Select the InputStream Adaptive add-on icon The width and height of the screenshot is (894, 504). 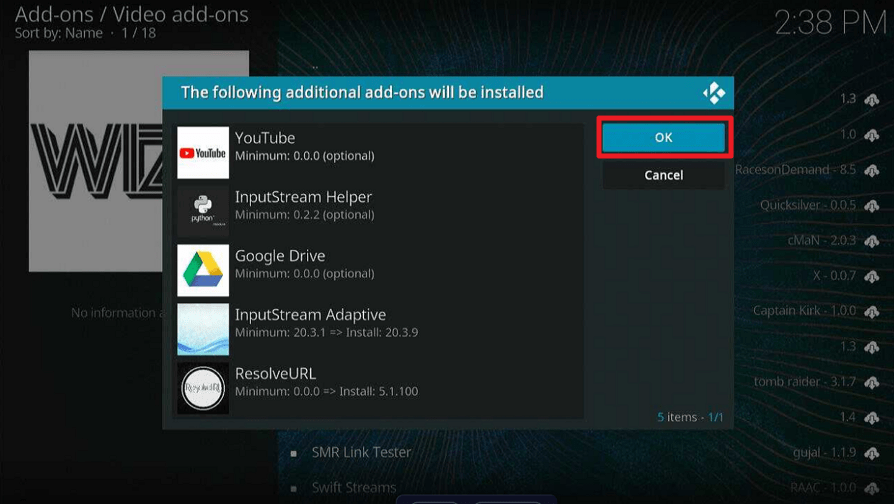coord(203,330)
